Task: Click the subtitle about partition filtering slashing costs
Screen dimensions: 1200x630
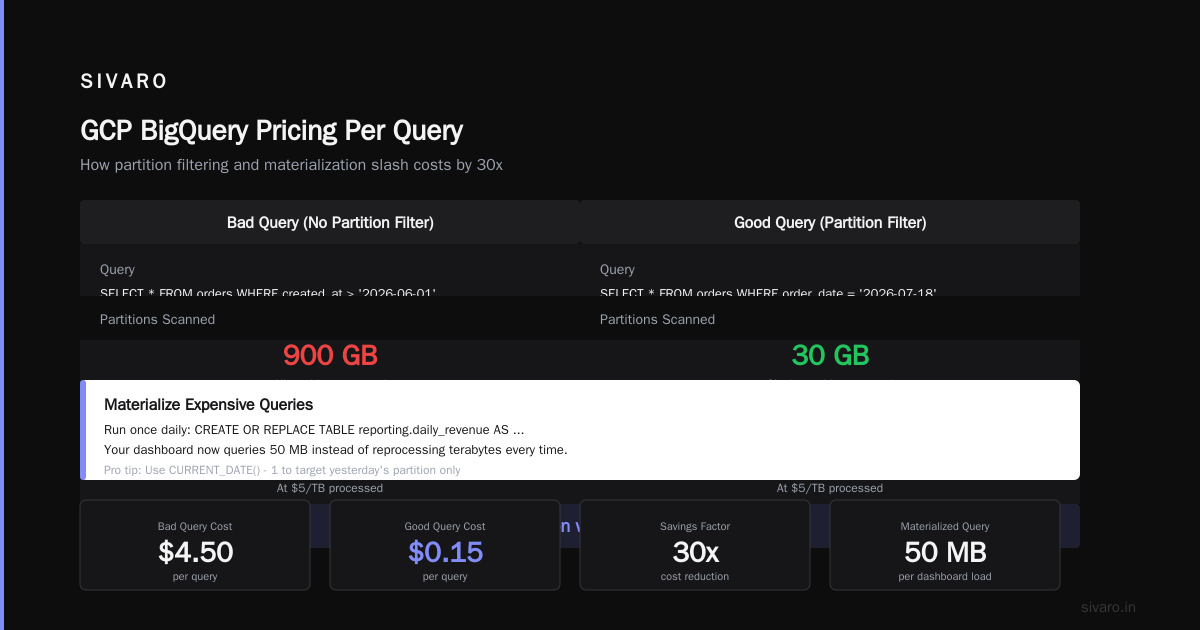Action: pos(291,165)
